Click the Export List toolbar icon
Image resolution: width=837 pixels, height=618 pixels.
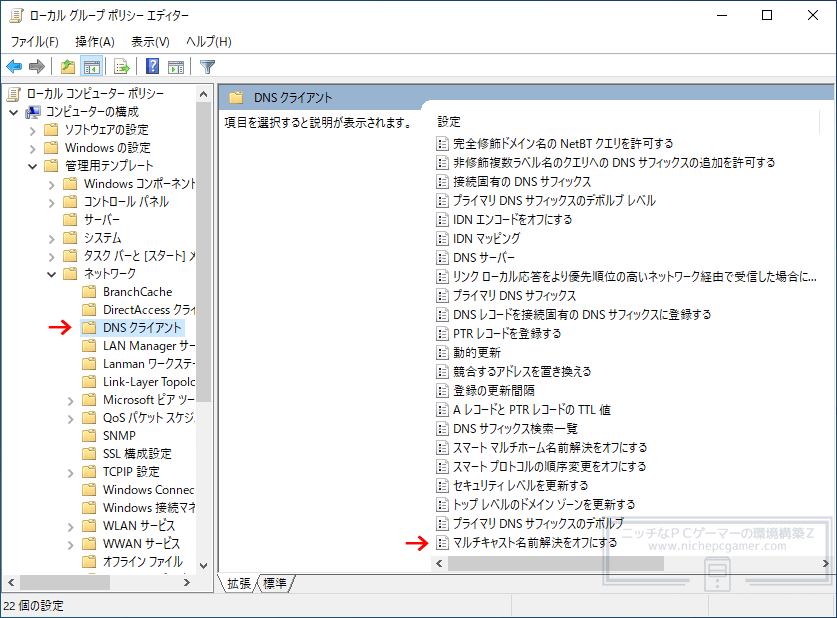point(122,67)
